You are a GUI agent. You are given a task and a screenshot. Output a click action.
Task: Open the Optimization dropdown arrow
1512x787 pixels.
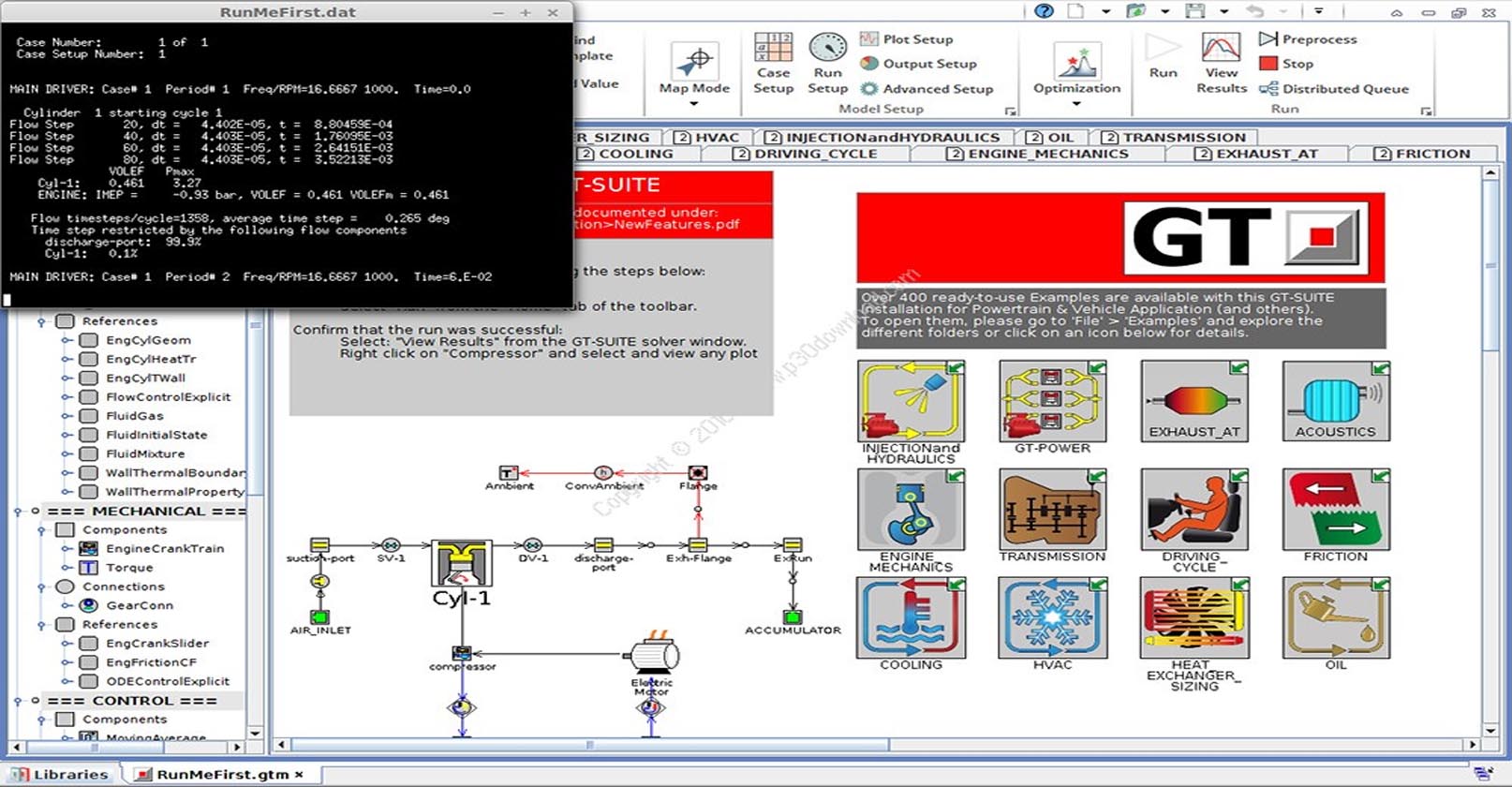[1076, 104]
